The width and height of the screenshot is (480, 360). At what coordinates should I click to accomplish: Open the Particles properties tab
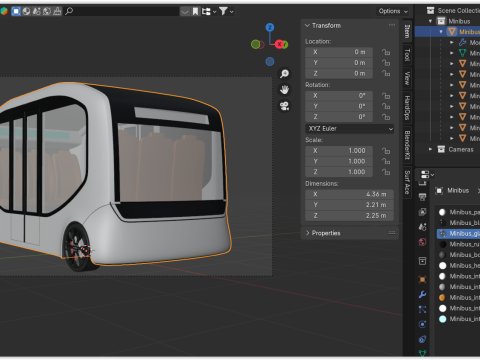coord(422,310)
